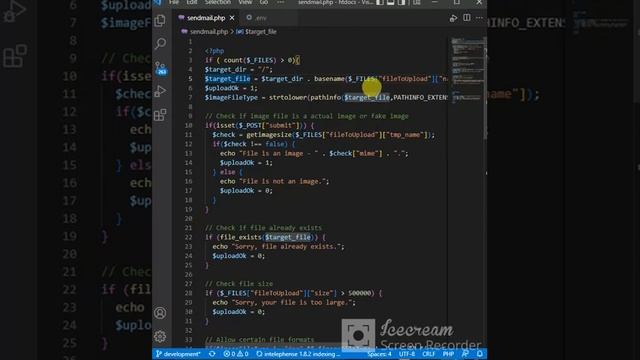Viewport: 640px width, 360px height.
Task: Split the editor to the right
Action: pyautogui.click(x=467, y=18)
